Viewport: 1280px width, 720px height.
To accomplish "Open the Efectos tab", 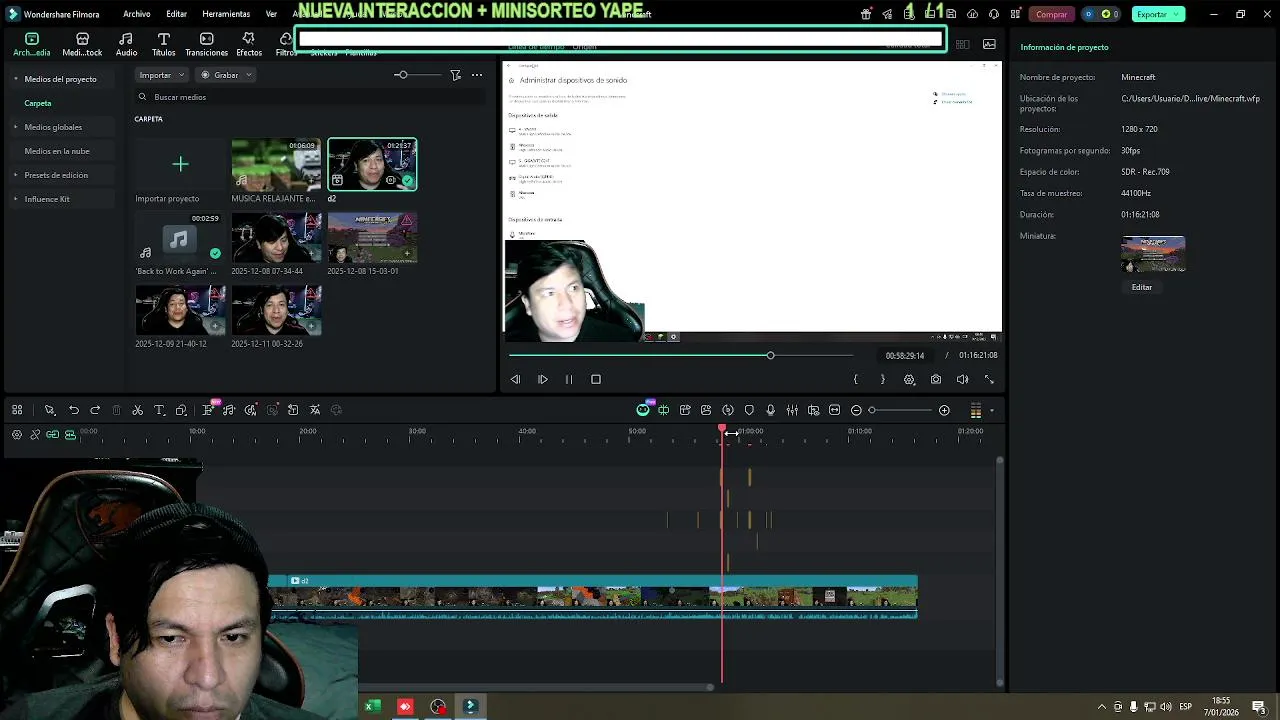I will [249, 44].
